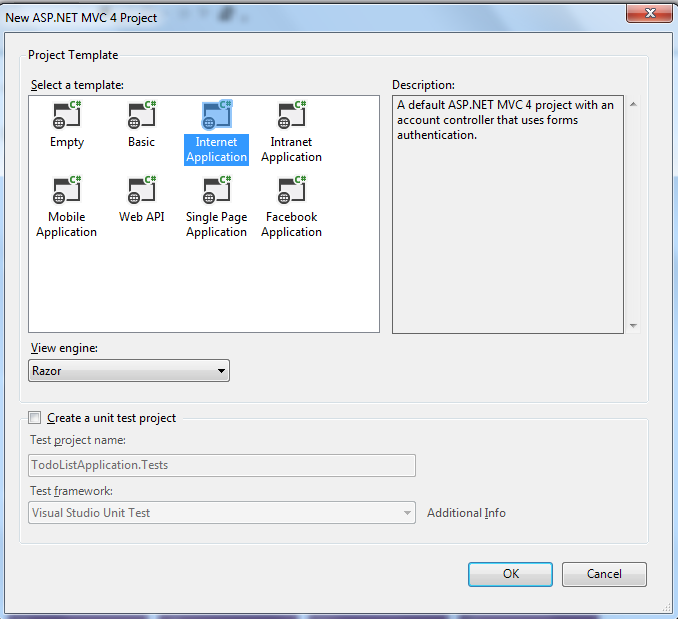This screenshot has height=619, width=678.
Task: Select the Empty template icon
Action: click(x=67, y=115)
